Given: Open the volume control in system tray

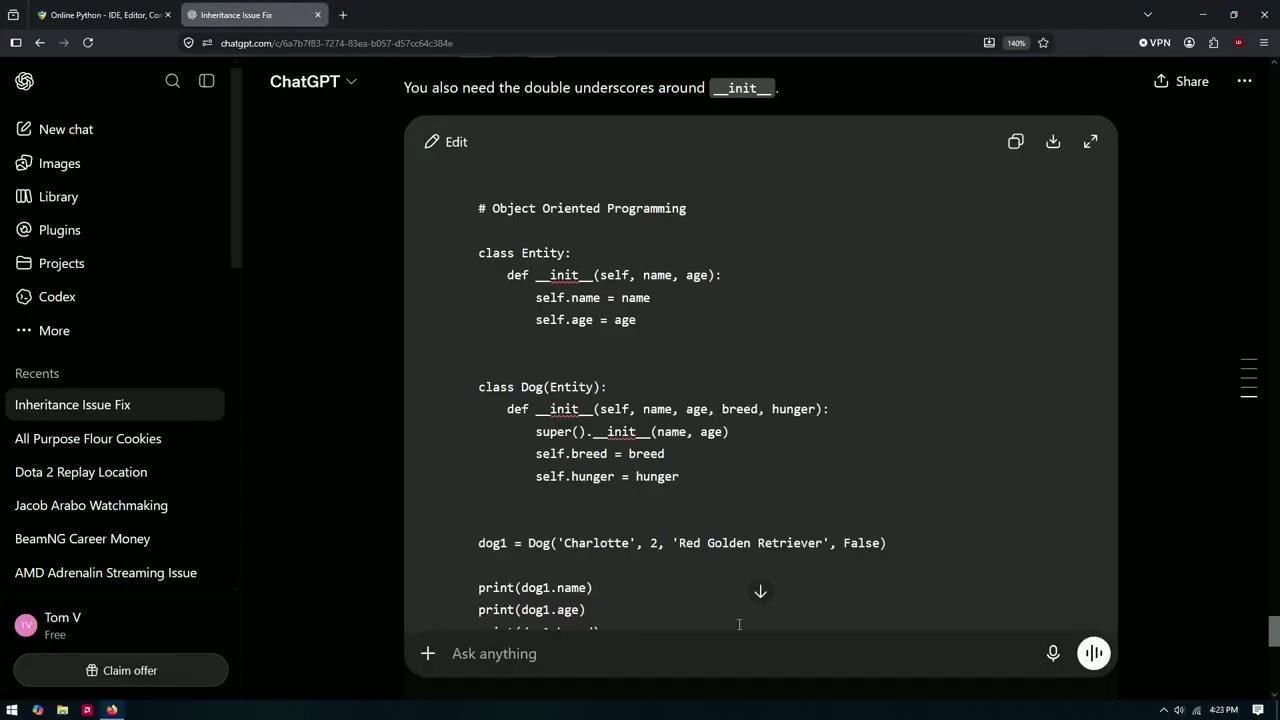Looking at the screenshot, I should pyautogui.click(x=1180, y=710).
